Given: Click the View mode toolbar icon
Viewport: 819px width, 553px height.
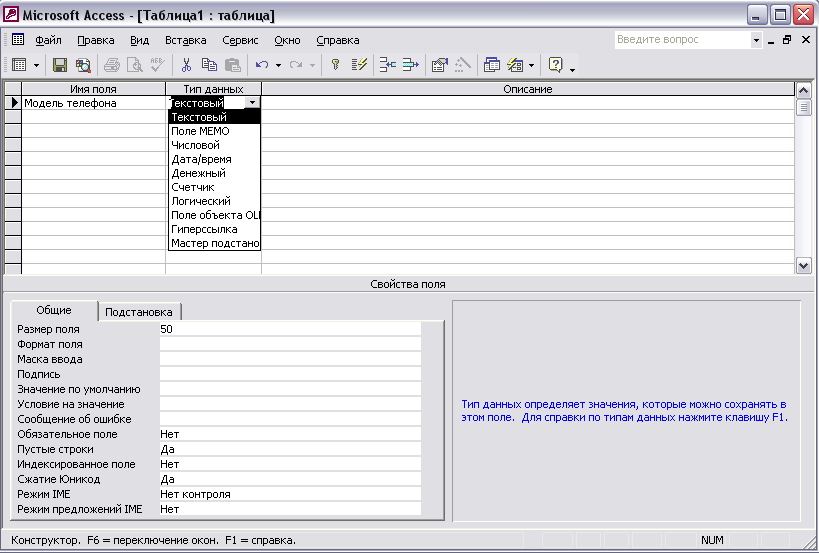Looking at the screenshot, I should tap(19, 65).
